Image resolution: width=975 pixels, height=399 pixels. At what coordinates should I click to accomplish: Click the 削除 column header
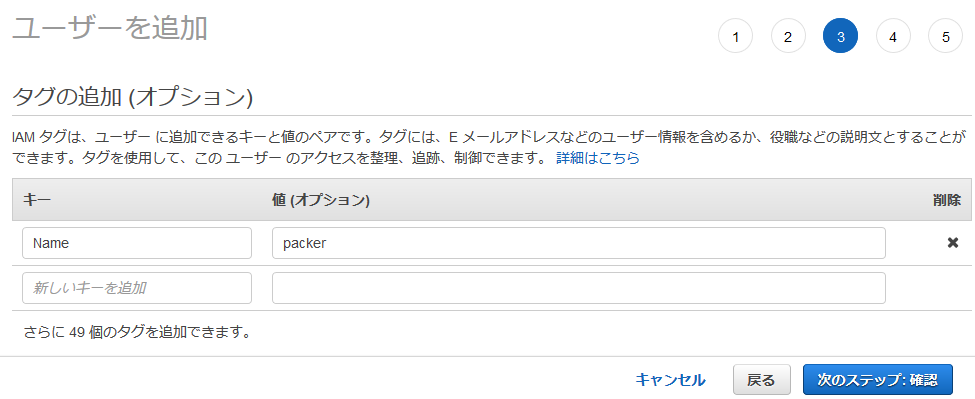pos(946,200)
